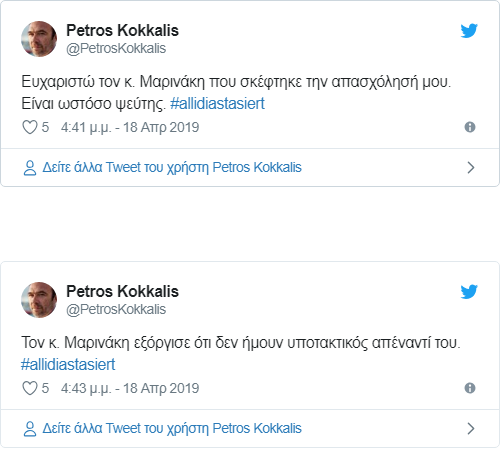Open info icon on first tweet
500x449 pixels.
pyautogui.click(x=470, y=127)
